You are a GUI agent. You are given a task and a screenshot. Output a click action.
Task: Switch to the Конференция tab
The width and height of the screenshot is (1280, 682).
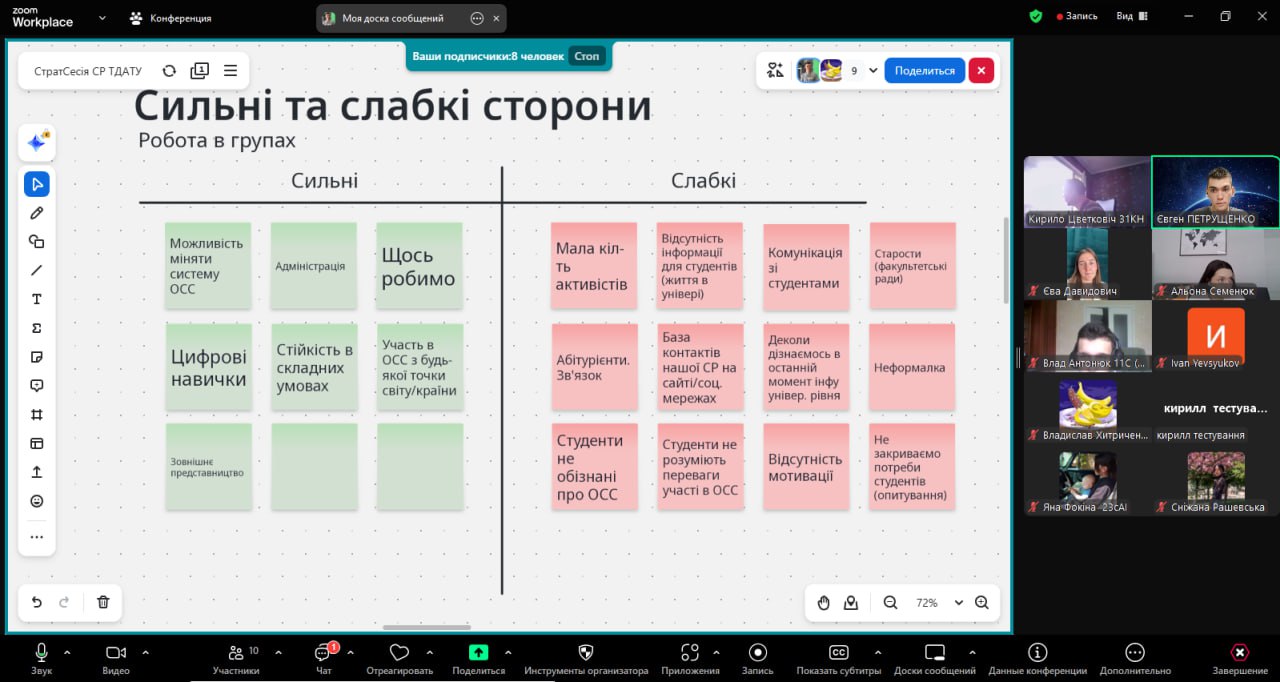pos(170,18)
